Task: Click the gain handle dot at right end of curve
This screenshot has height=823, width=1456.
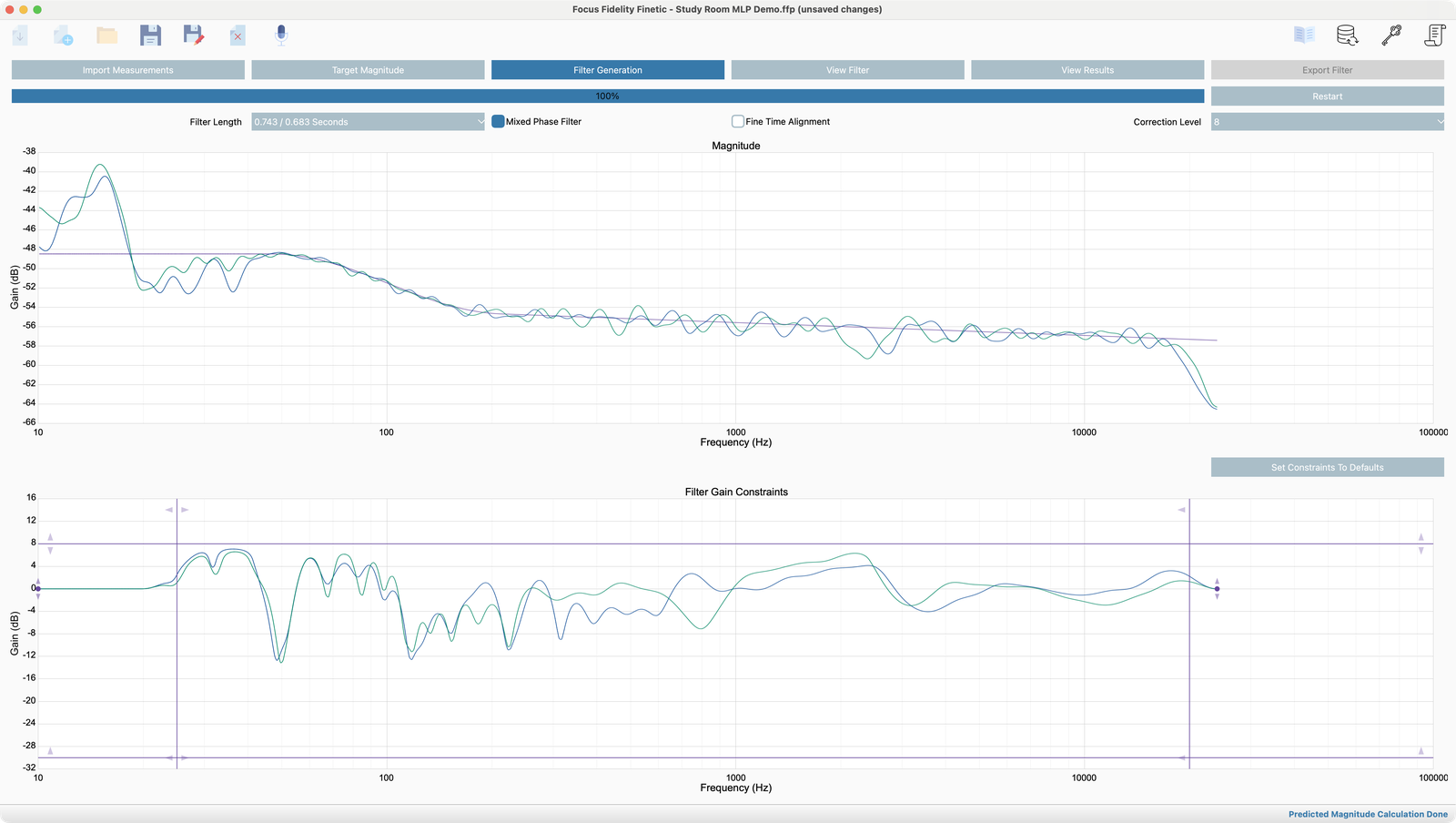Action: point(1217,589)
